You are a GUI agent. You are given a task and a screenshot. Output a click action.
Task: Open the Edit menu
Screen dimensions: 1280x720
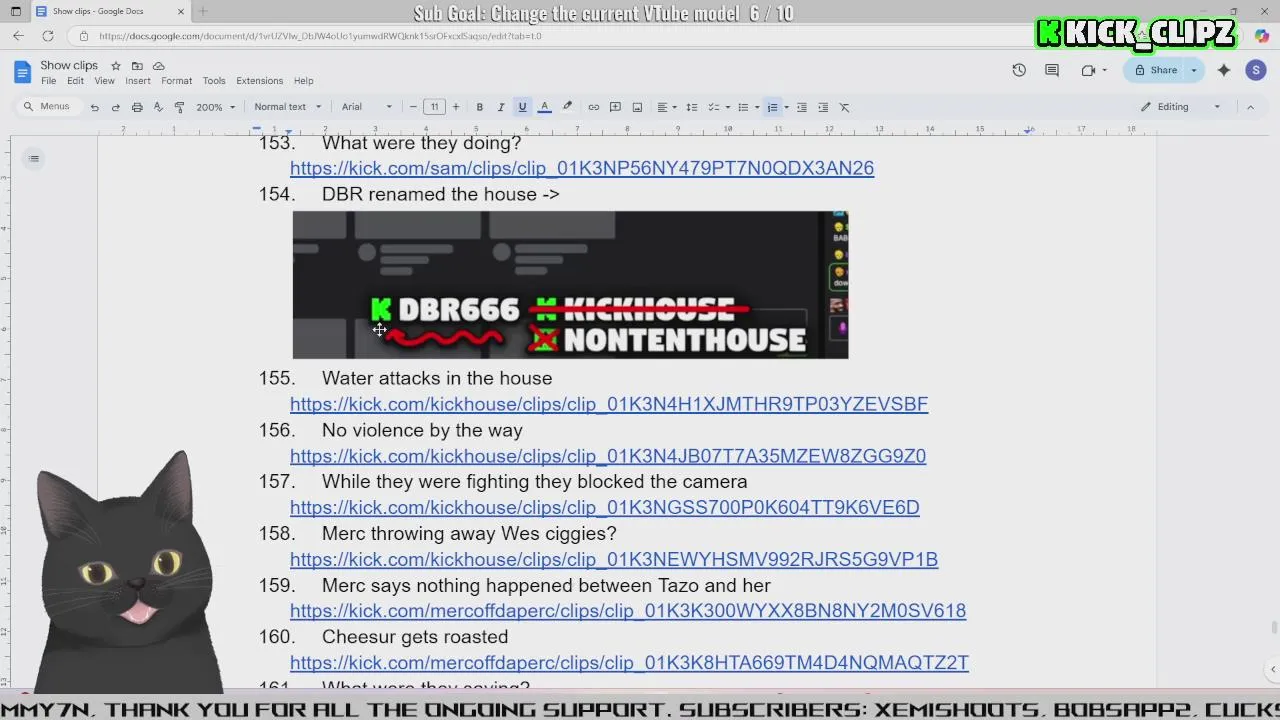point(75,81)
